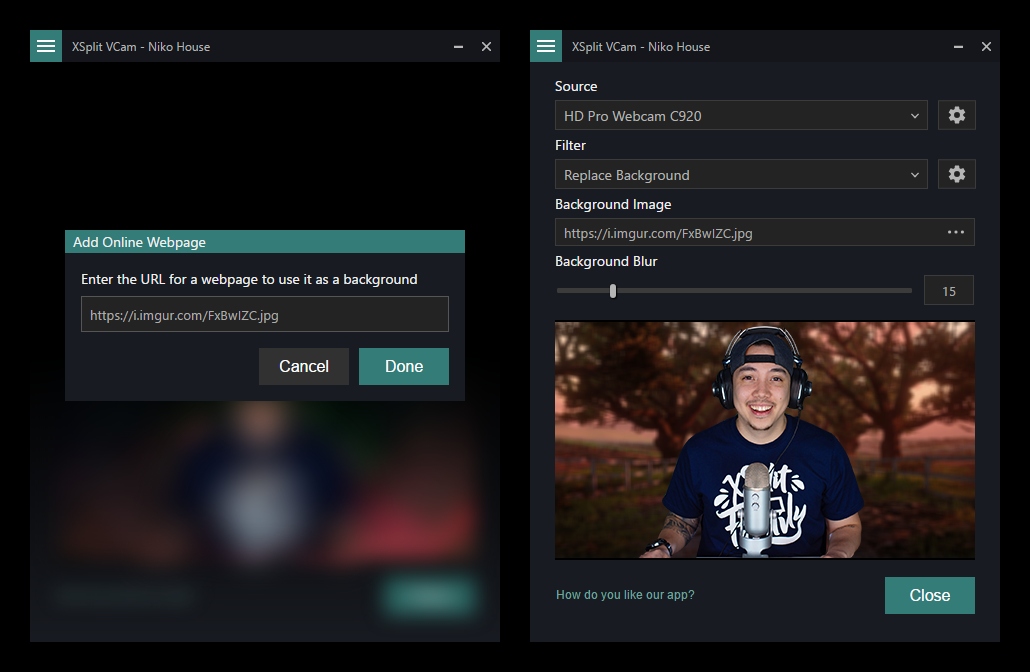Click the webcam preview image of the streamer
Viewport: 1030px width, 672px height.
click(x=764, y=440)
